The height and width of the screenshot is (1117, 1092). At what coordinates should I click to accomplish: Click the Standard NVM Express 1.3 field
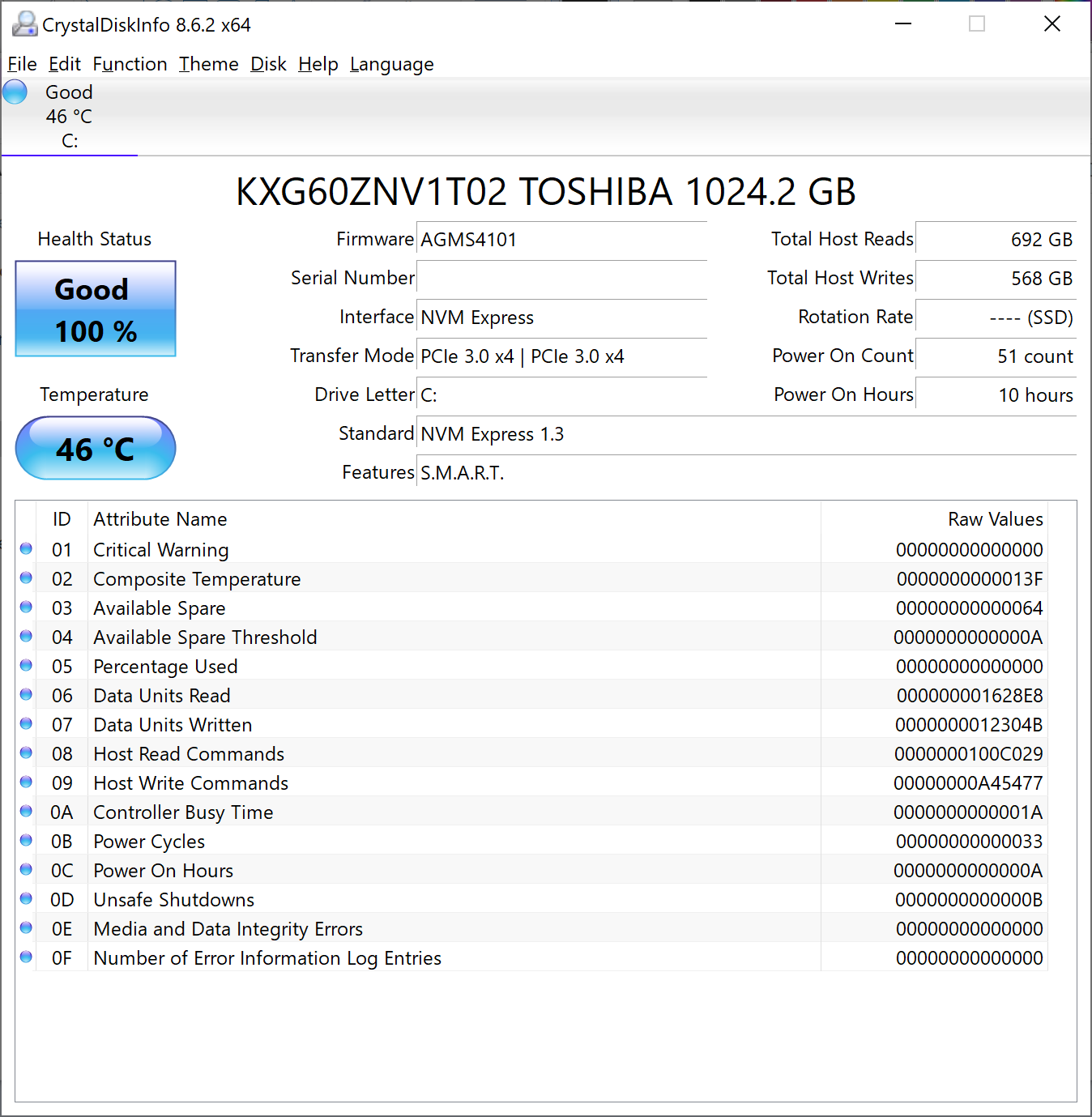(747, 434)
